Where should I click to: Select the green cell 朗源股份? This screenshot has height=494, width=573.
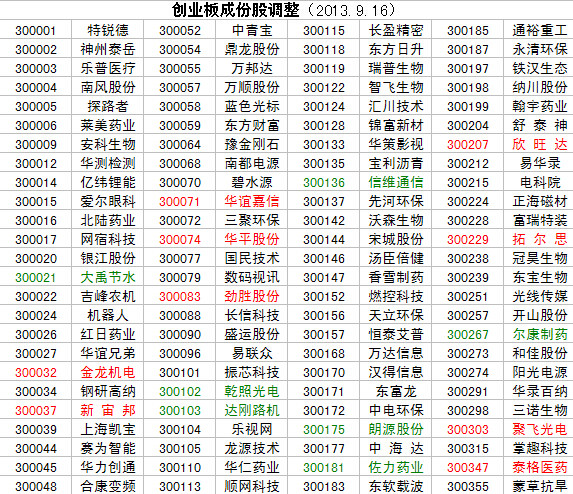[x=396, y=429]
